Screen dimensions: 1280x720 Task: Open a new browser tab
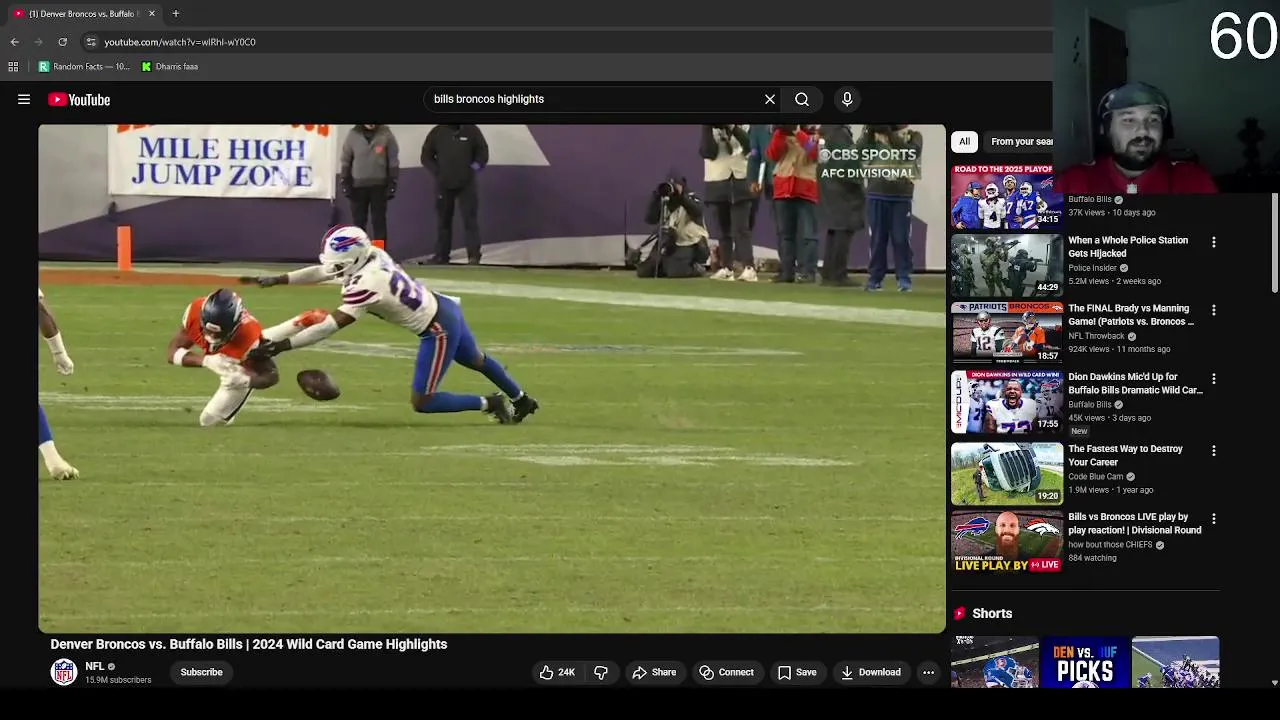pyautogui.click(x=175, y=14)
